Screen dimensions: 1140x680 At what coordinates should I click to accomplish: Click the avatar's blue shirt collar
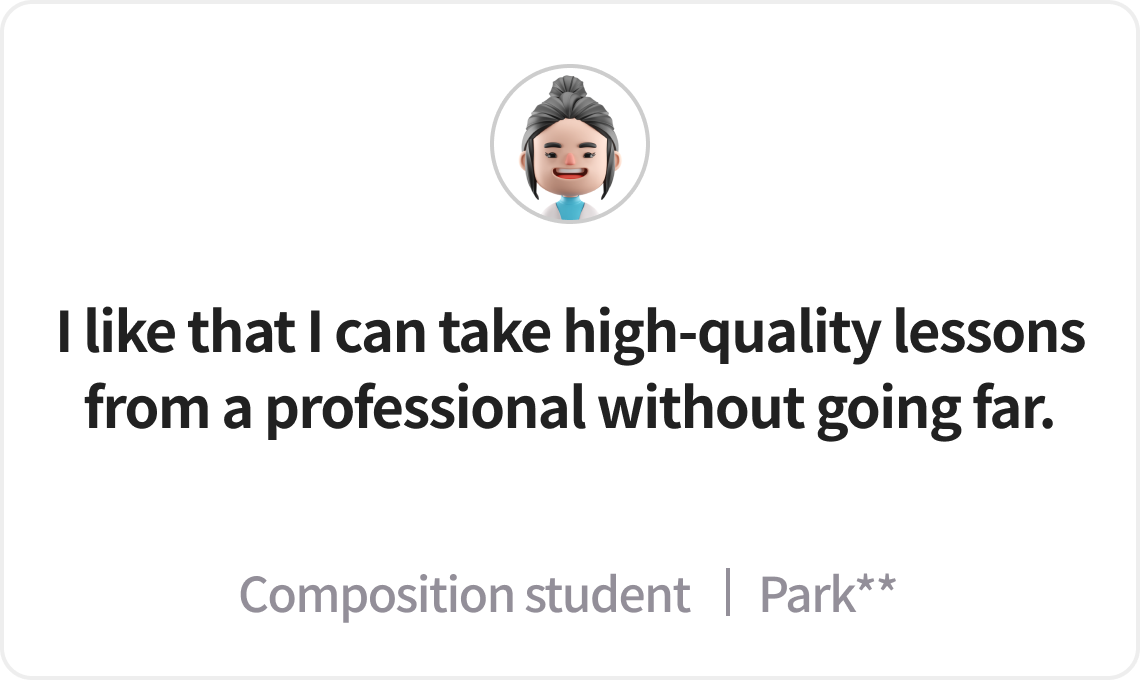click(569, 208)
